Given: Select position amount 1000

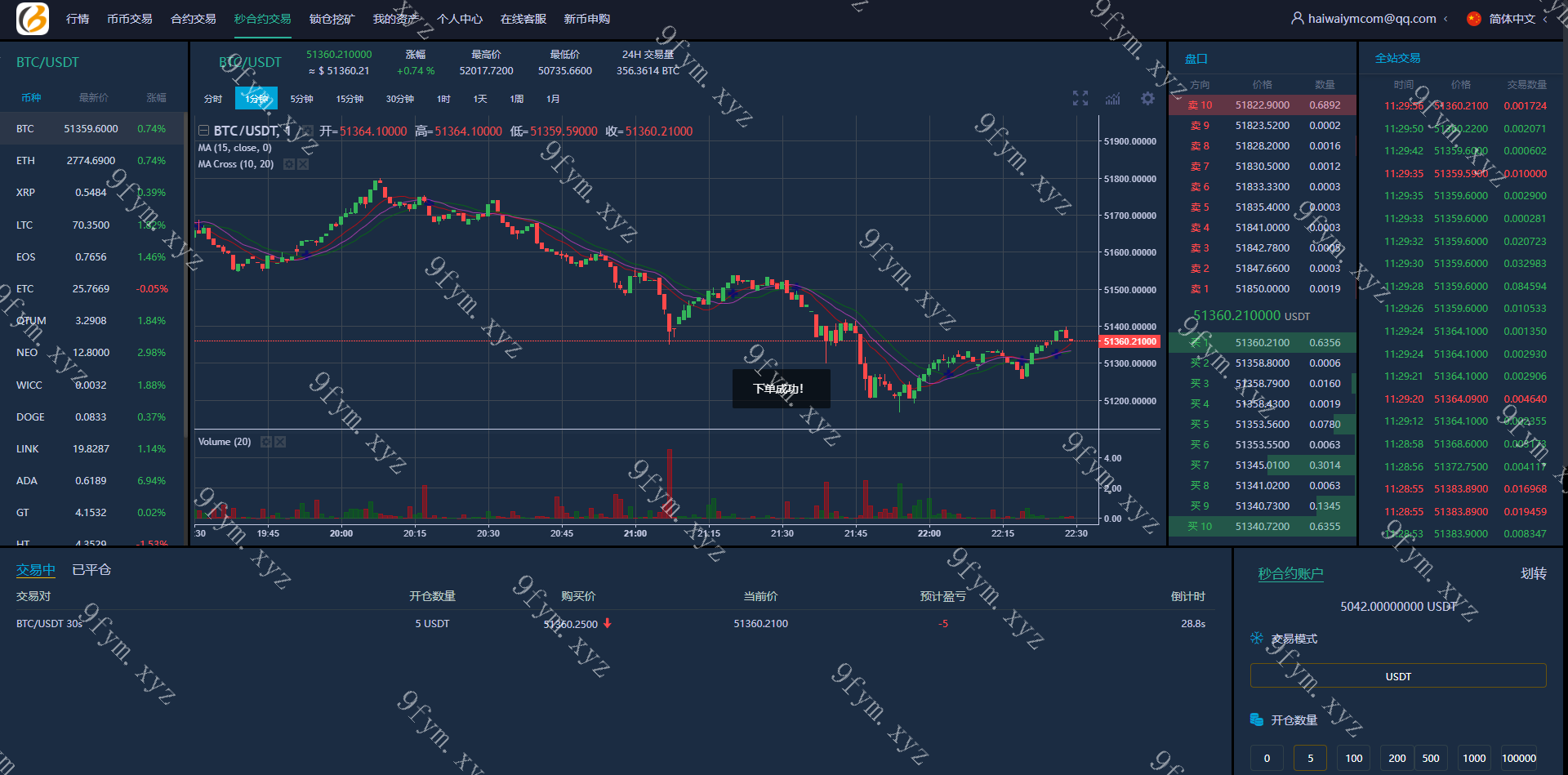Looking at the screenshot, I should pyautogui.click(x=1474, y=758).
